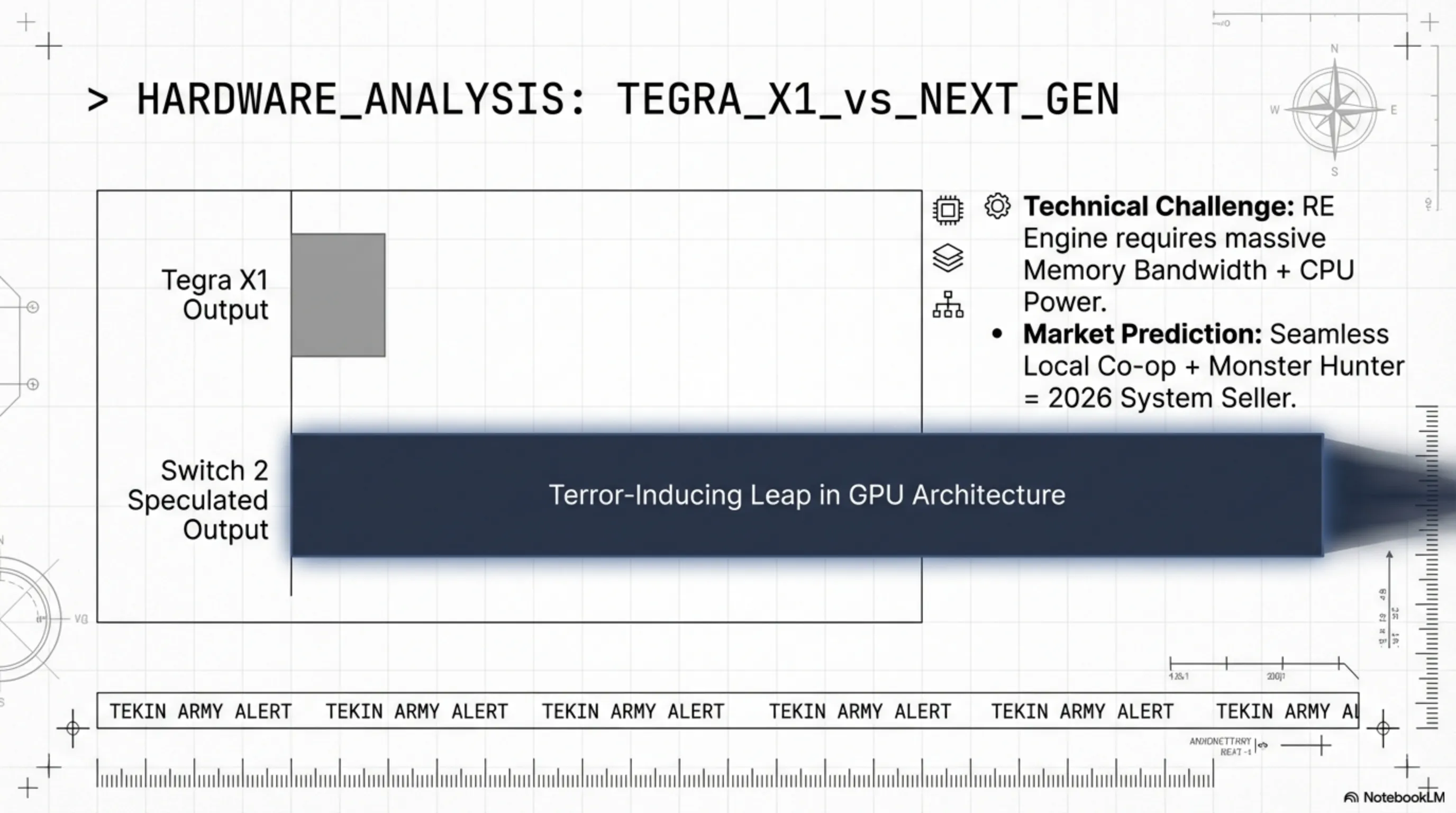Click the CPU chip icon
This screenshot has height=813, width=1456.
click(x=948, y=210)
